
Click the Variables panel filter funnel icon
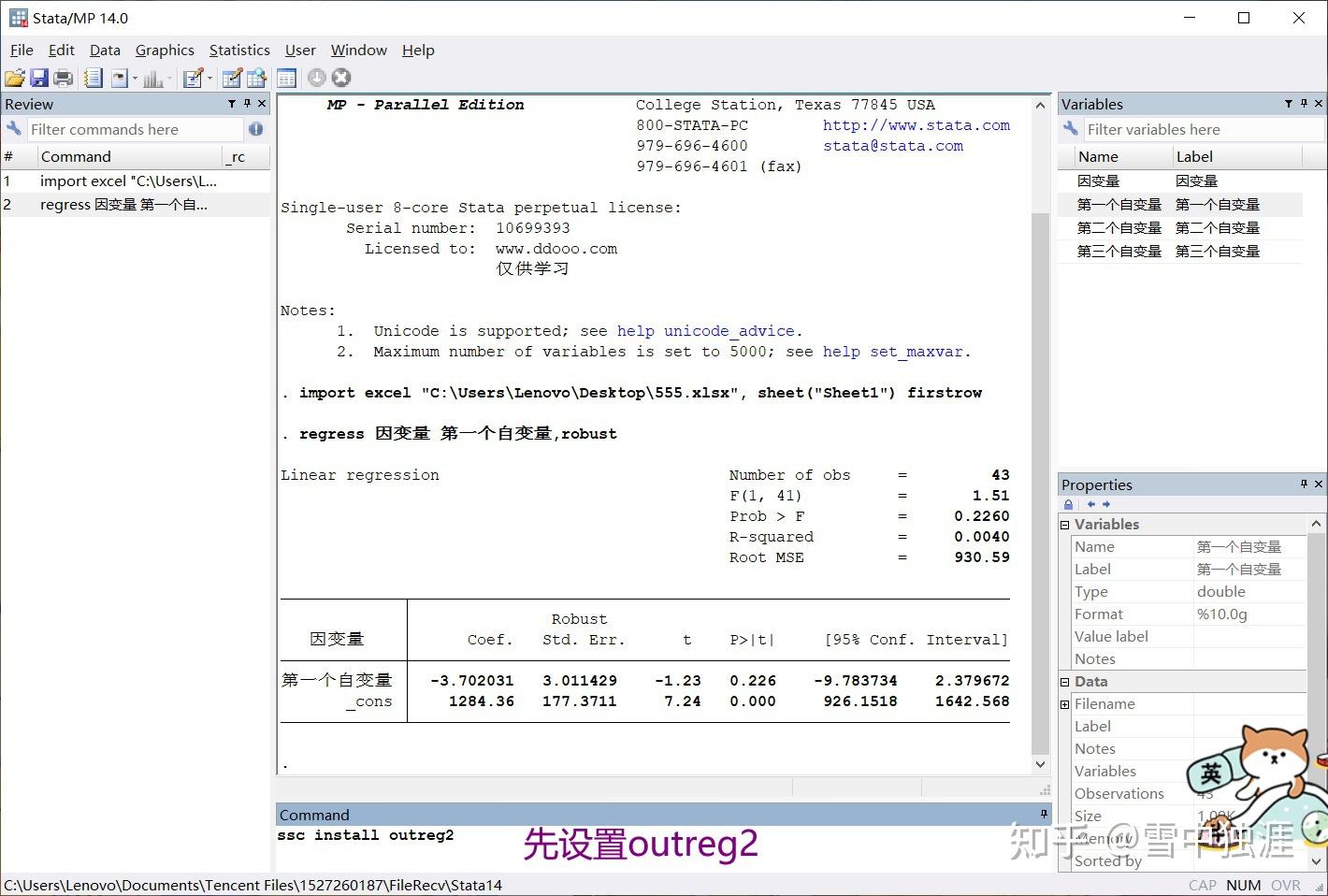tap(1289, 104)
